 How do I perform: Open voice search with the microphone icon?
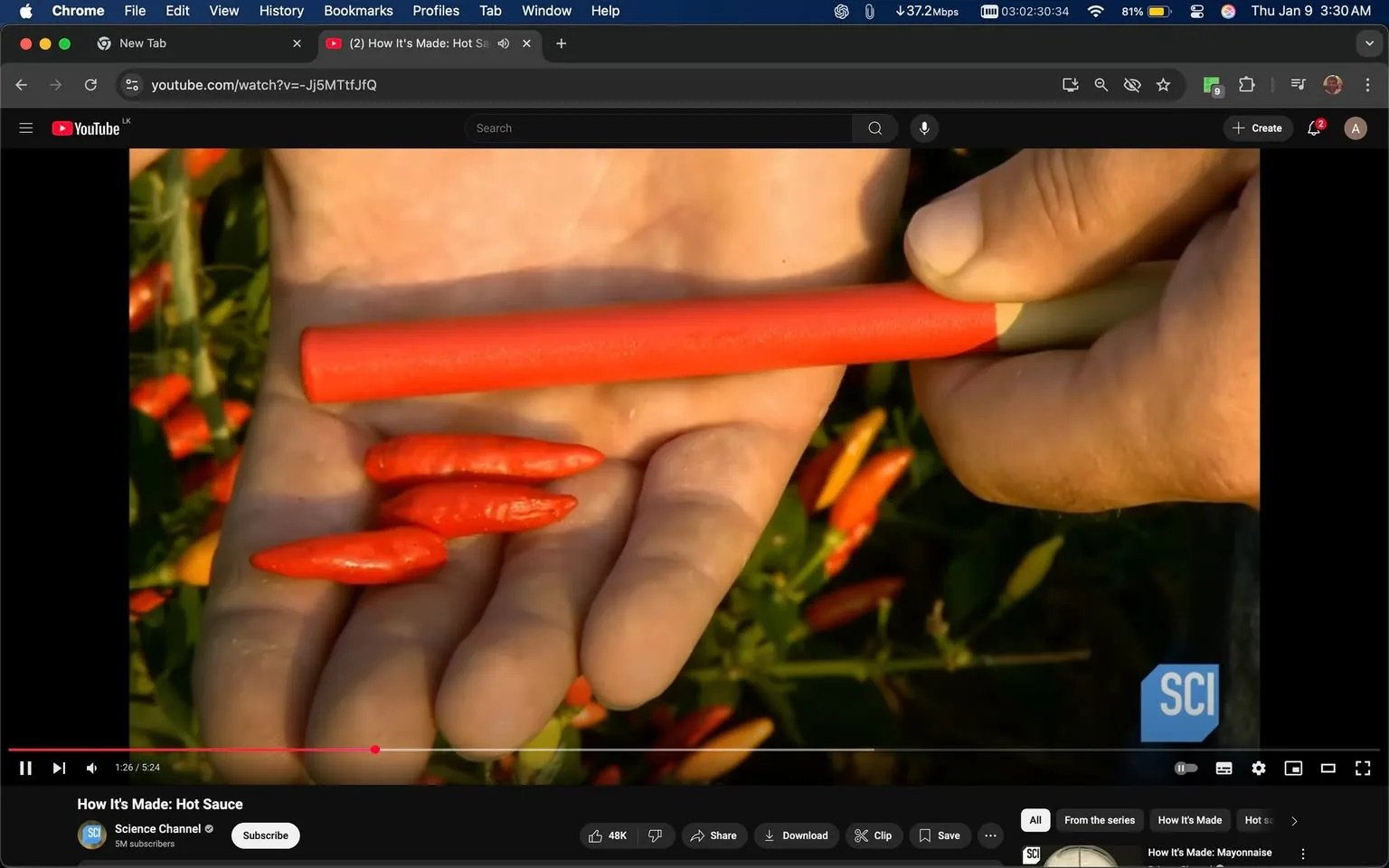pyautogui.click(x=924, y=127)
